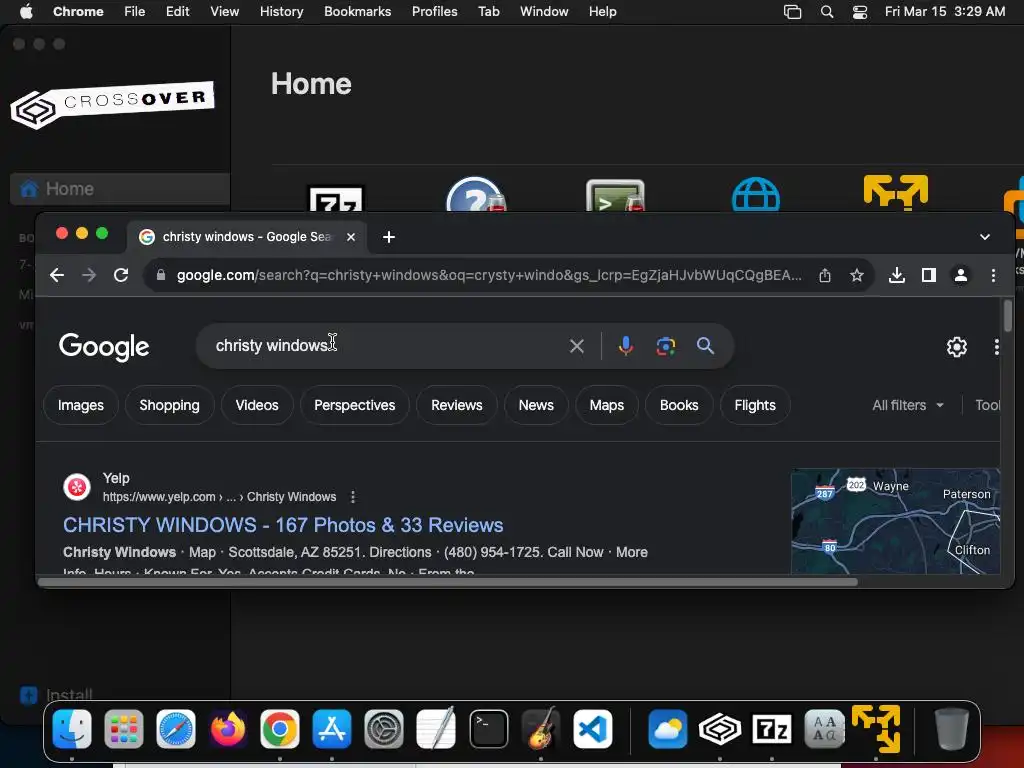Image resolution: width=1024 pixels, height=768 pixels.
Task: Launch Visual Studio Code from the Dock
Action: [593, 729]
